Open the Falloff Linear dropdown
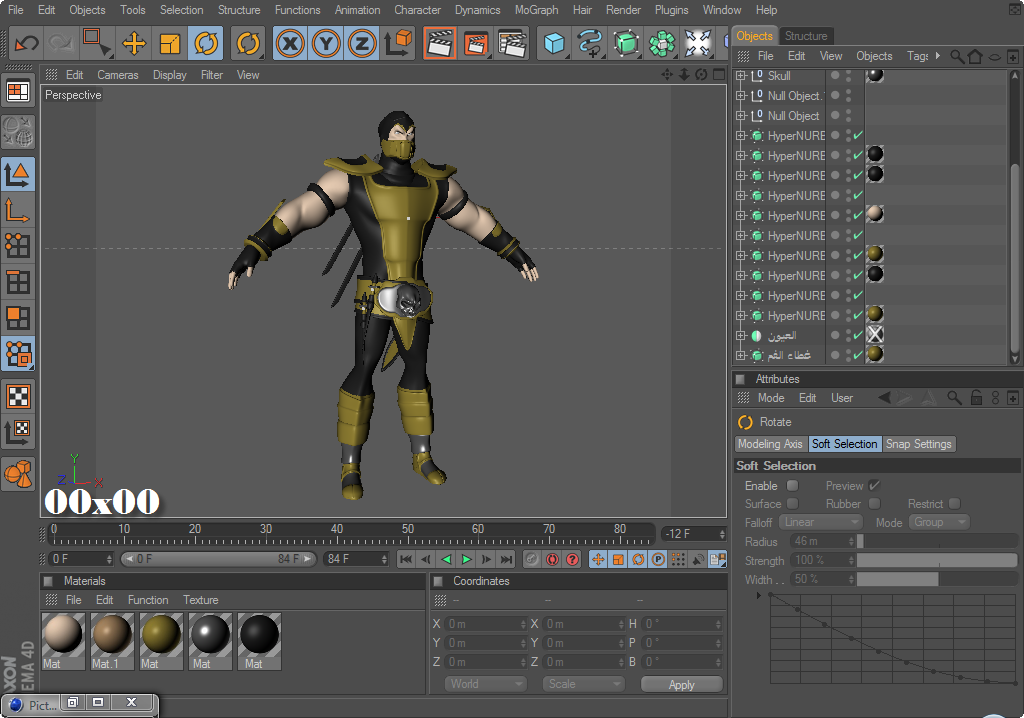 coord(821,522)
